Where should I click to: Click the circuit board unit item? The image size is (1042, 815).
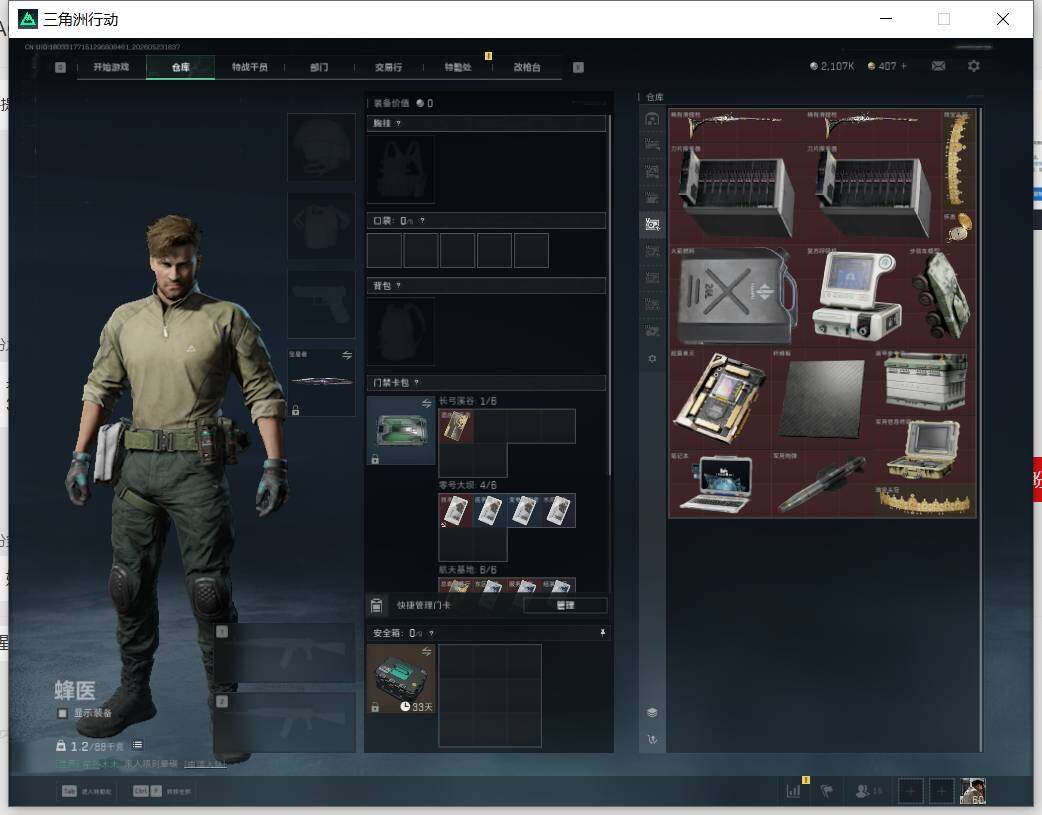tap(720, 398)
